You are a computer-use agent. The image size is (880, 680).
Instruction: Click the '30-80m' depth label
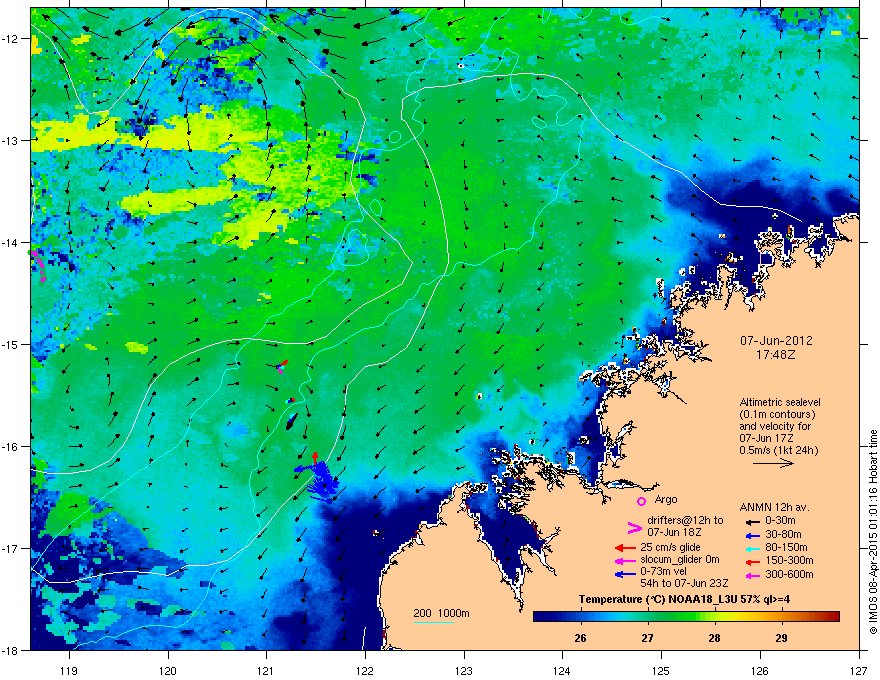coord(783,534)
